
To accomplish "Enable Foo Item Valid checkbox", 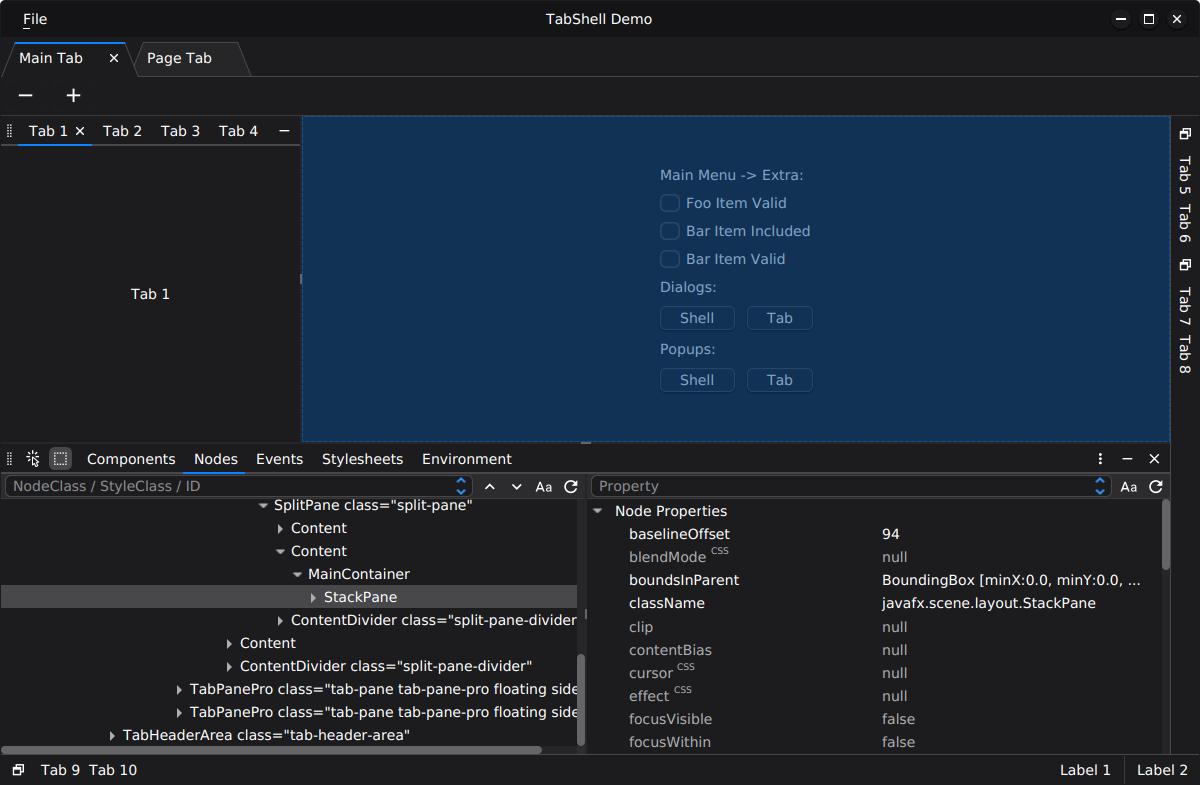I will pyautogui.click(x=670, y=203).
